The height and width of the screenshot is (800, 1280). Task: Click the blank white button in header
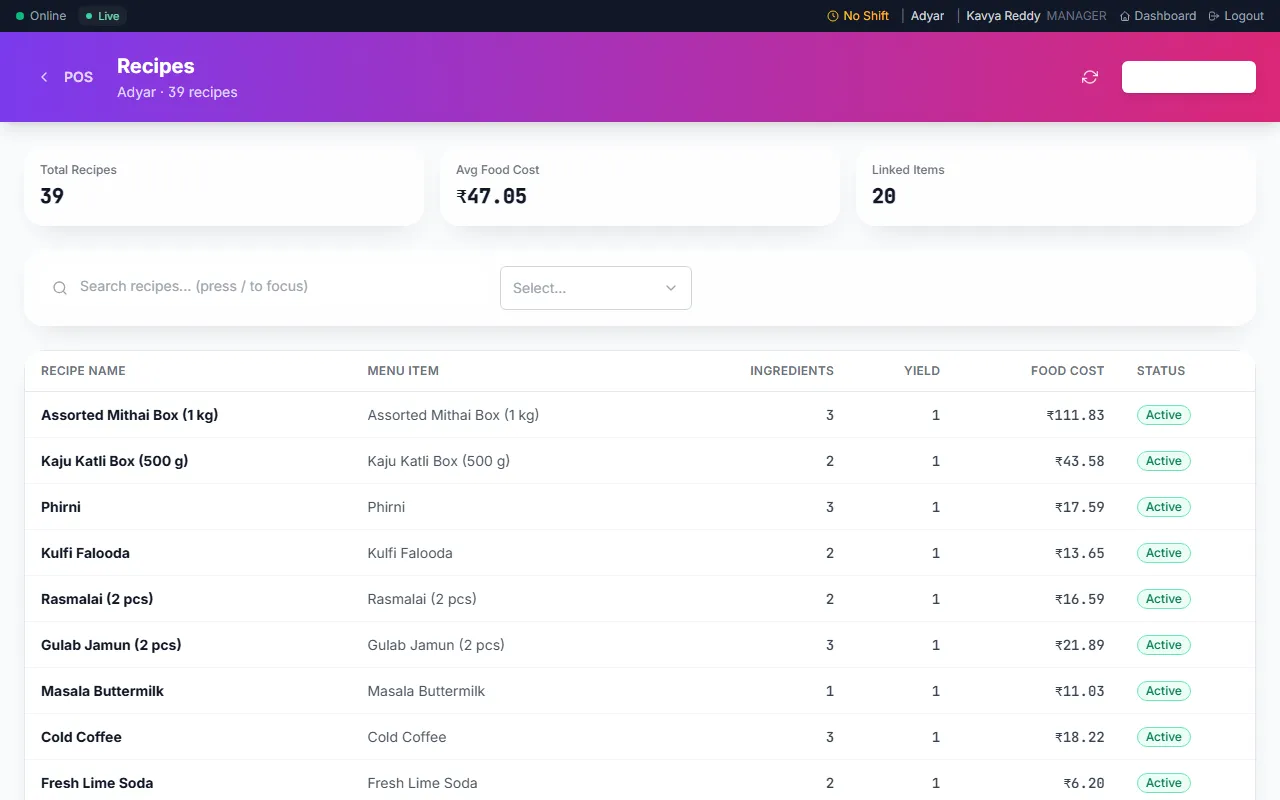[x=1189, y=77]
